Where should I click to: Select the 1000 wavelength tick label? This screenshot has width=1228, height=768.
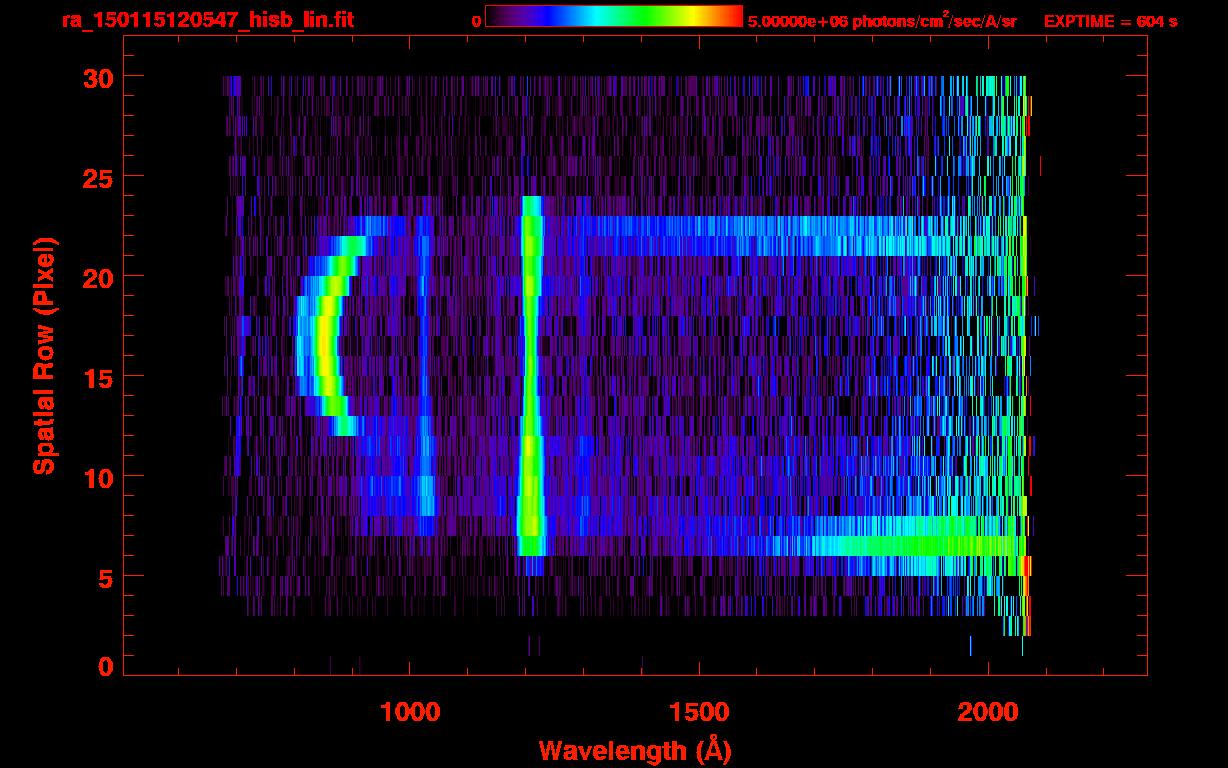click(410, 712)
